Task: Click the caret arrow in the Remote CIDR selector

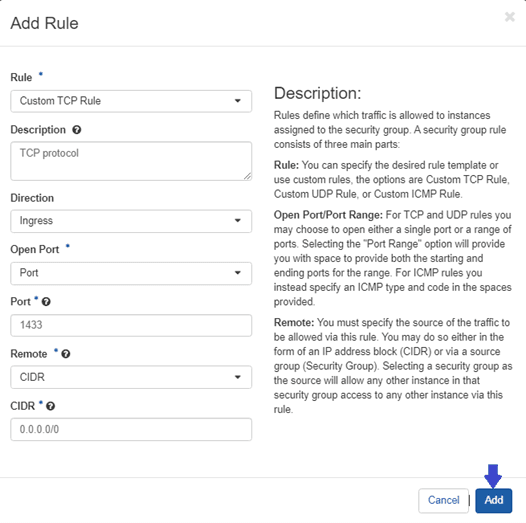Action: (238, 377)
